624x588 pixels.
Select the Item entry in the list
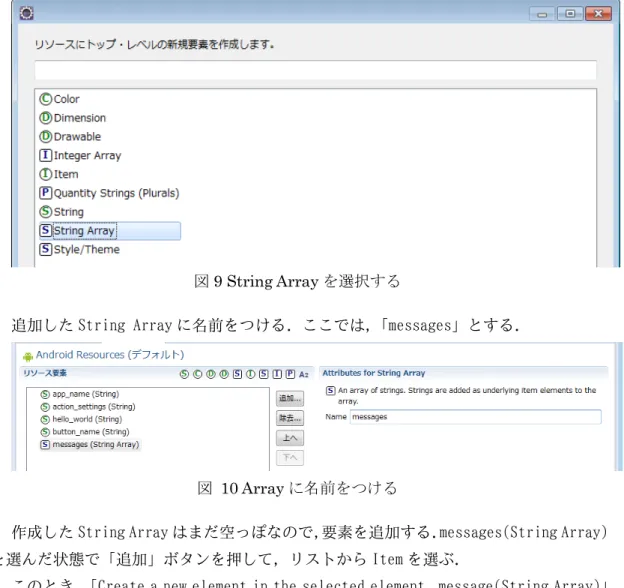point(59,174)
